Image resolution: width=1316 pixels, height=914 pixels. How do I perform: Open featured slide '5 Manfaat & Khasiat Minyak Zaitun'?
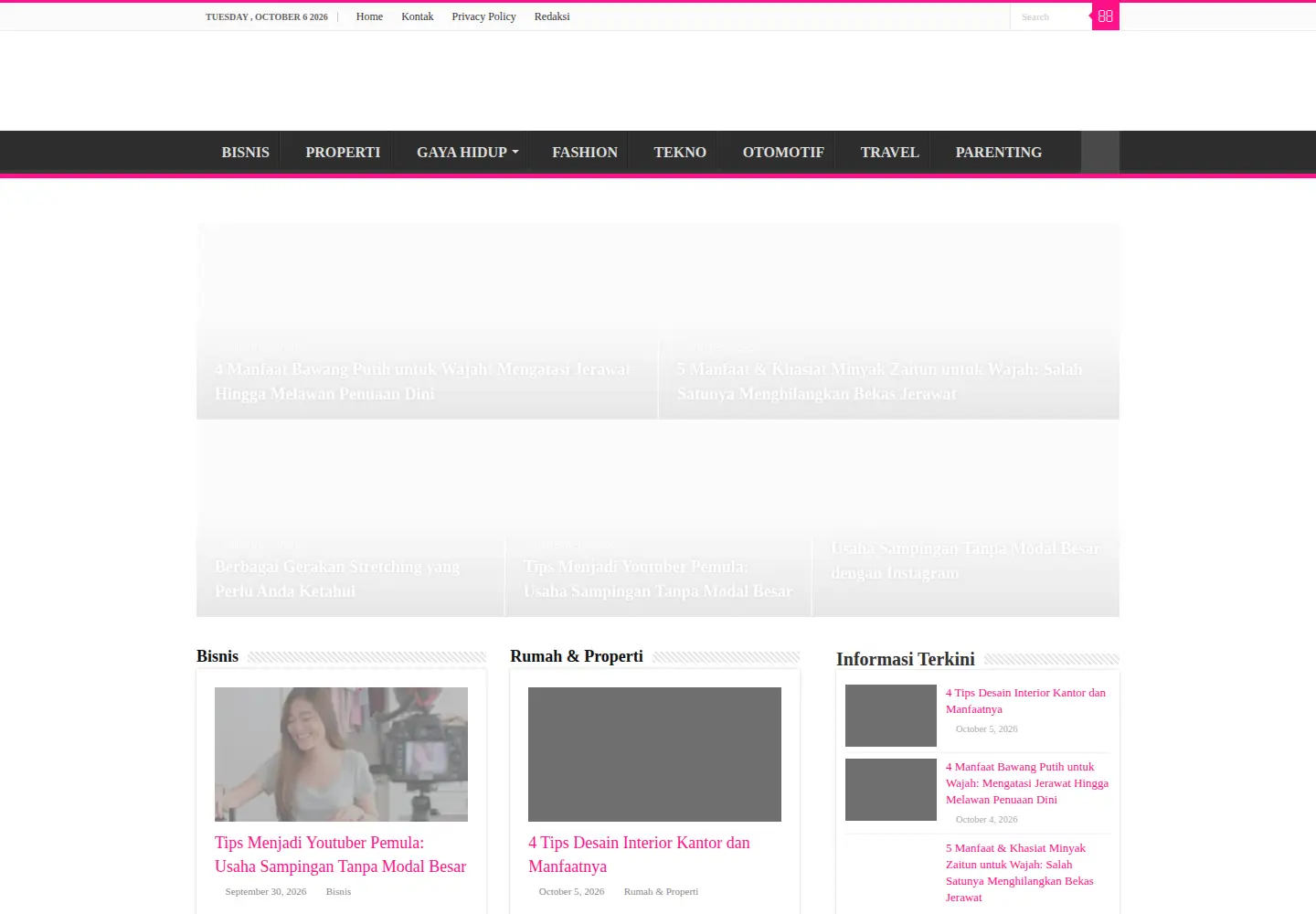coord(879,381)
